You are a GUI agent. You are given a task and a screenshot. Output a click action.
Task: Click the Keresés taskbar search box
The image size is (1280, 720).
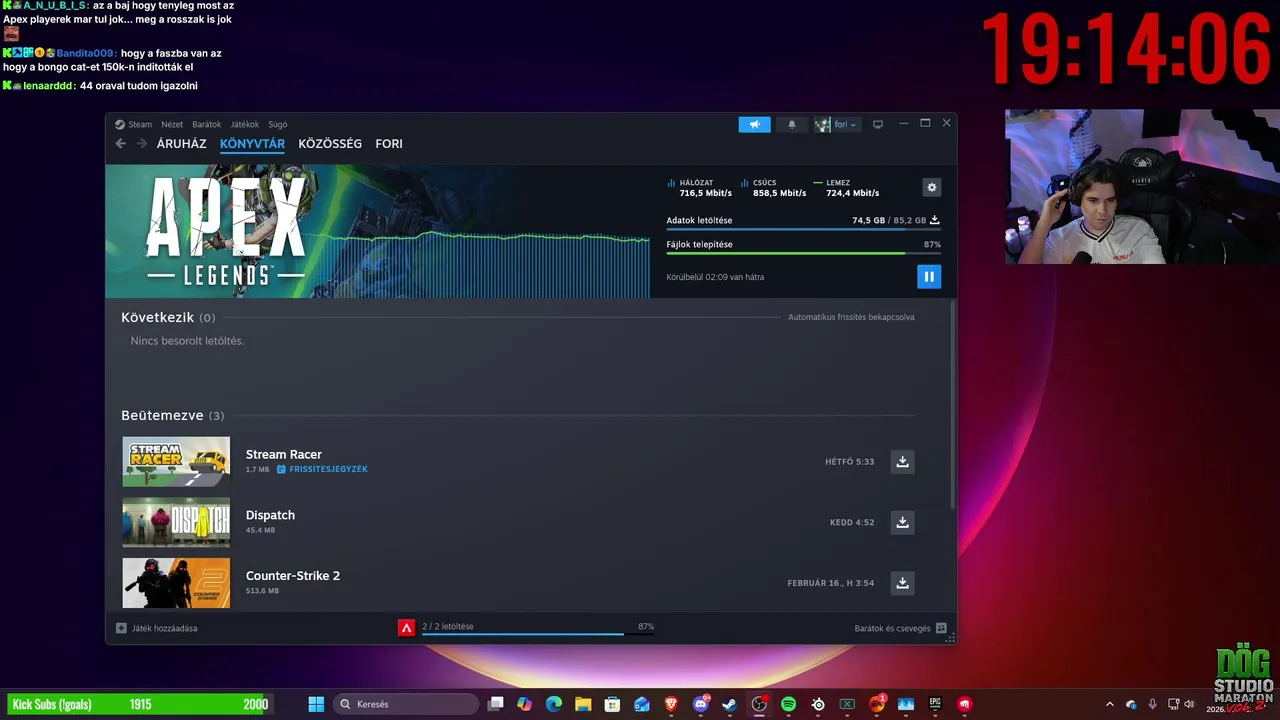[x=405, y=704]
